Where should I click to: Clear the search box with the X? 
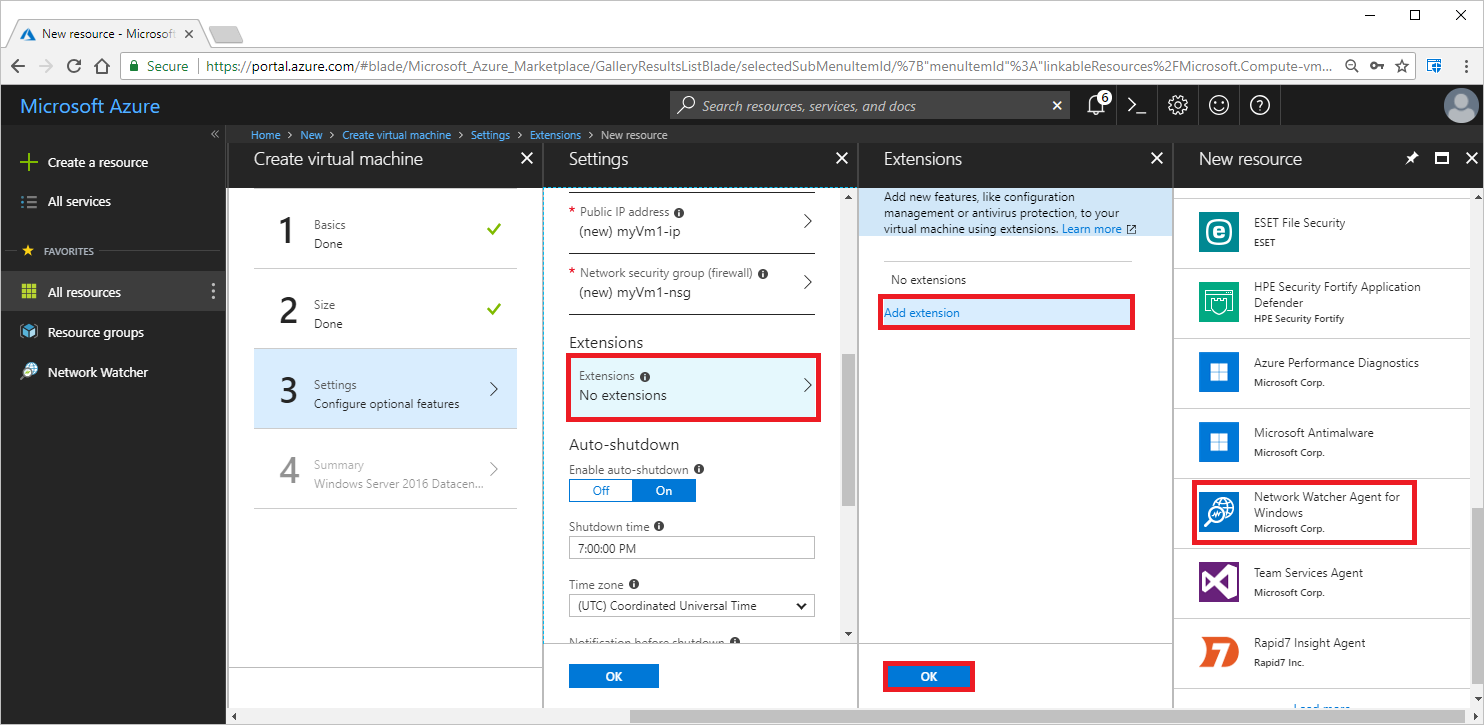pyautogui.click(x=1058, y=105)
